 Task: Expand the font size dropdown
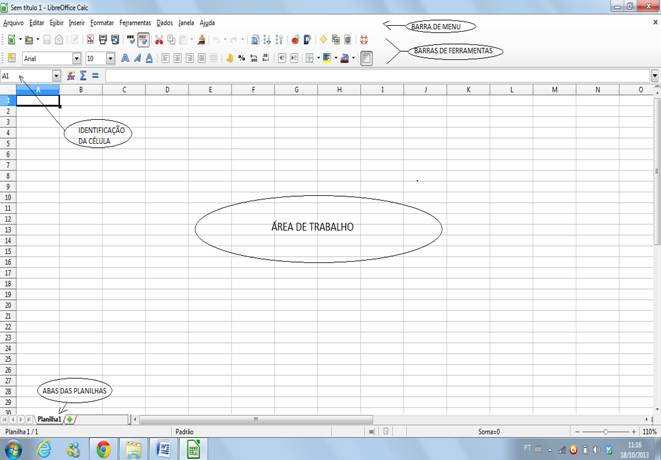click(x=111, y=59)
